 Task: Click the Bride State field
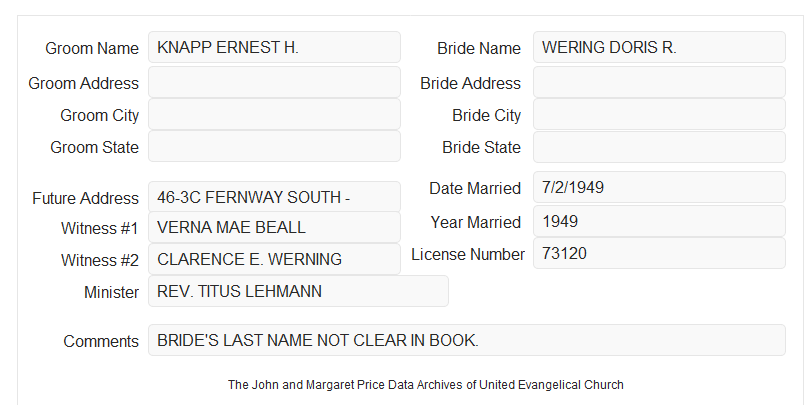[659, 147]
